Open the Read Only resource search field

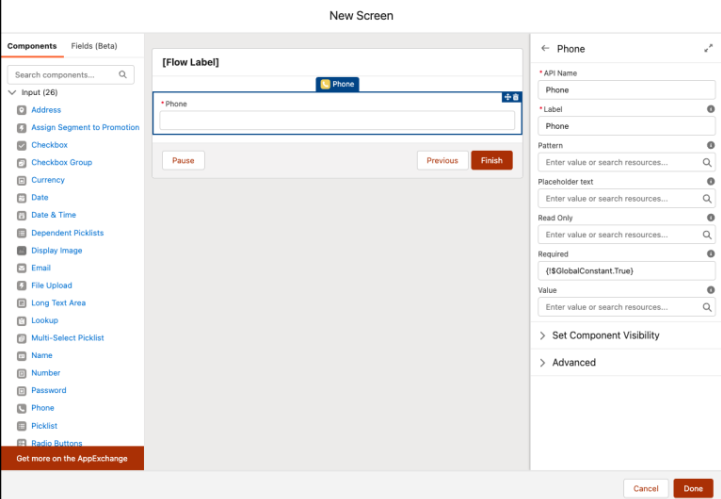[x=626, y=235]
